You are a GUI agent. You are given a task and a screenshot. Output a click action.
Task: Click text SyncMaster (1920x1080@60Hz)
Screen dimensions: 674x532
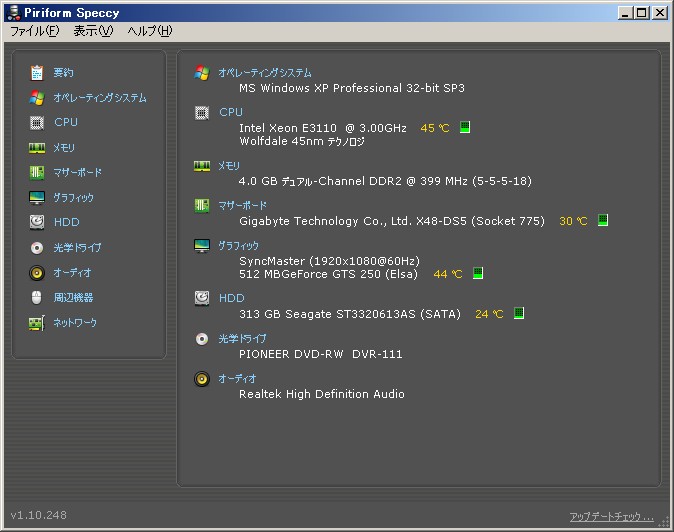point(329,261)
